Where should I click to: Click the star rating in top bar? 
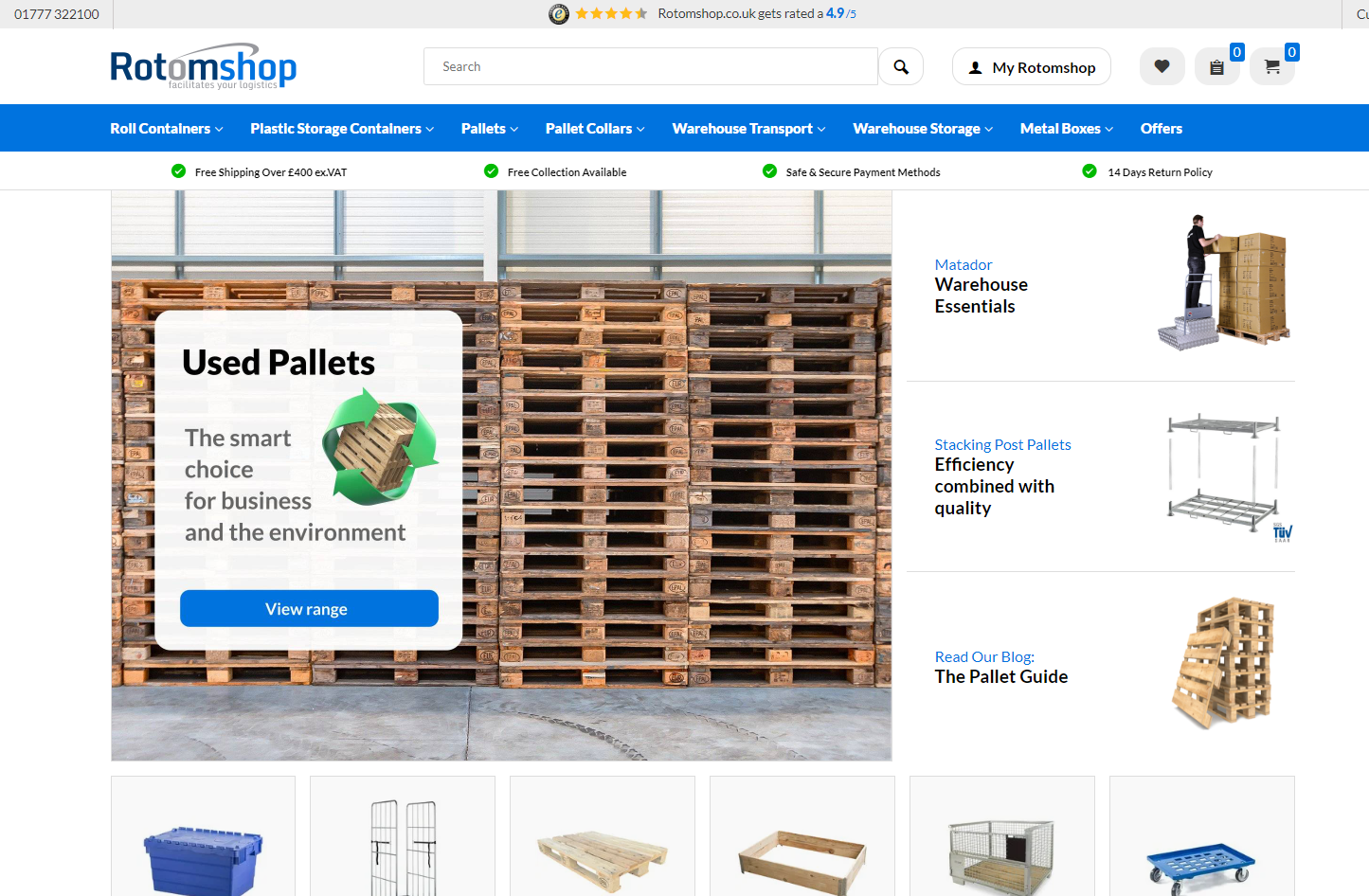pyautogui.click(x=611, y=13)
